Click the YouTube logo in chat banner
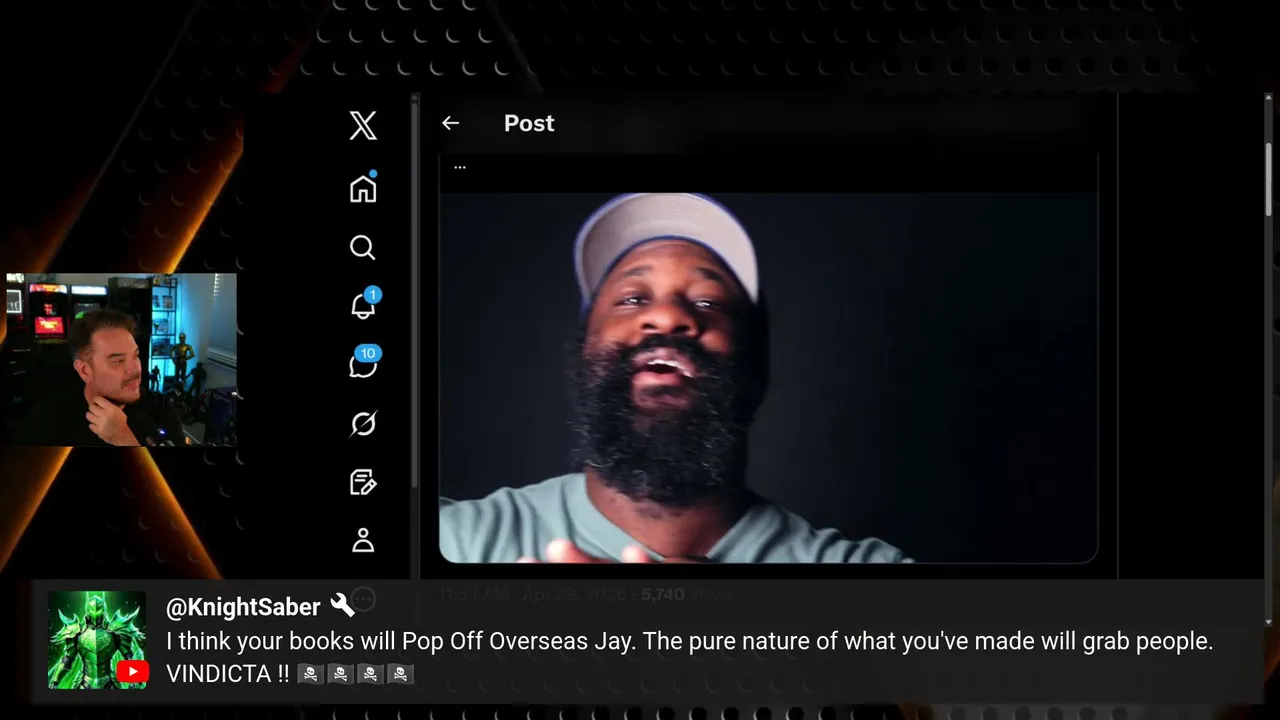The image size is (1280, 720). click(x=132, y=673)
